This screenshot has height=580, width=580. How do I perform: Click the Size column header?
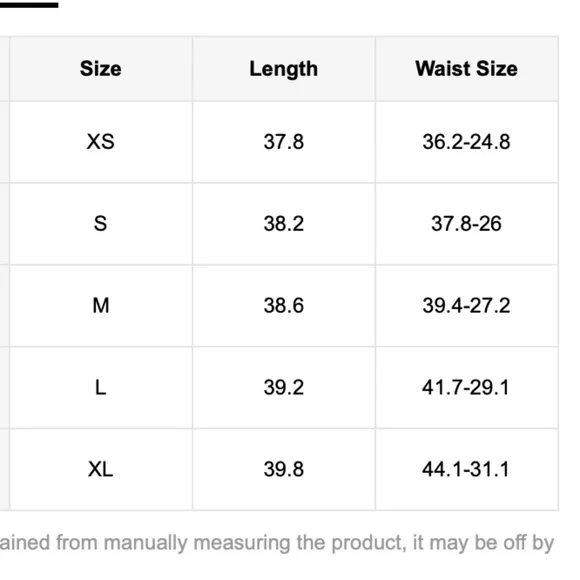tap(101, 69)
